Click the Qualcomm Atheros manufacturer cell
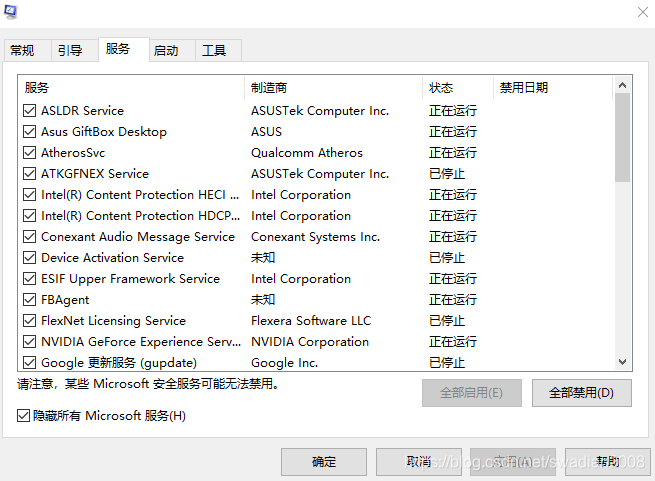 [x=307, y=153]
